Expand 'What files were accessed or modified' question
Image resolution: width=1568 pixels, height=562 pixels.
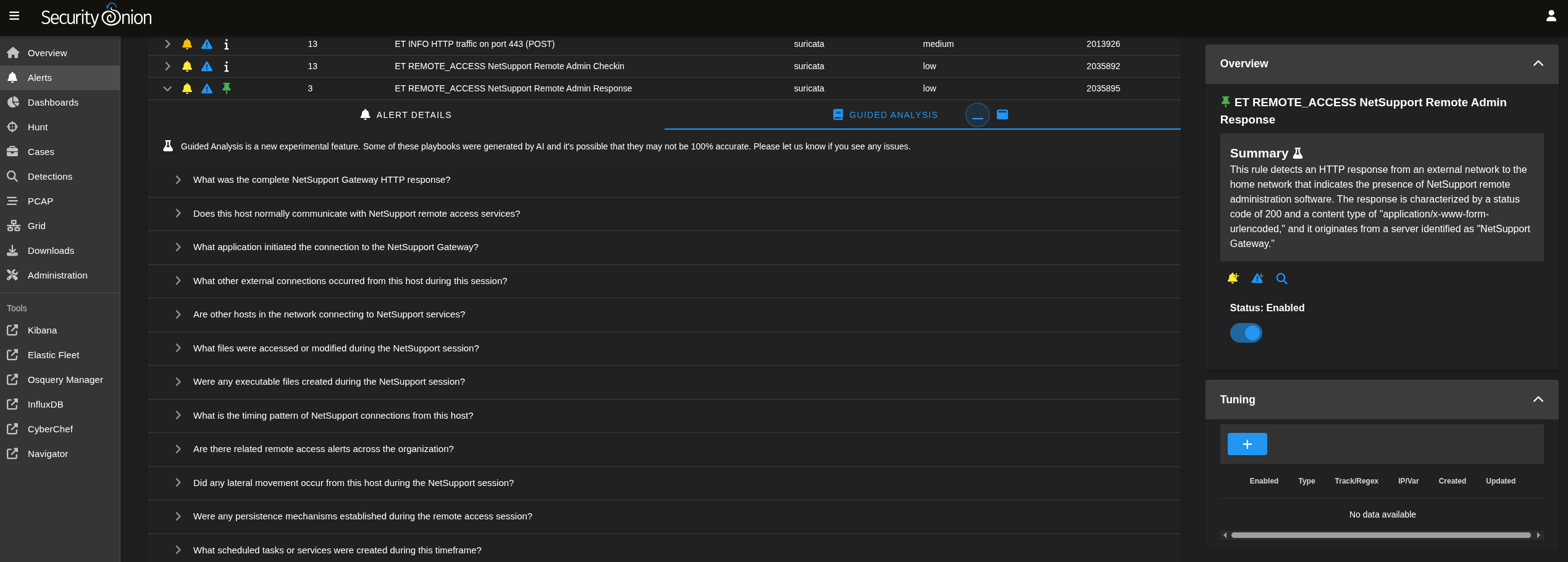pos(664,348)
